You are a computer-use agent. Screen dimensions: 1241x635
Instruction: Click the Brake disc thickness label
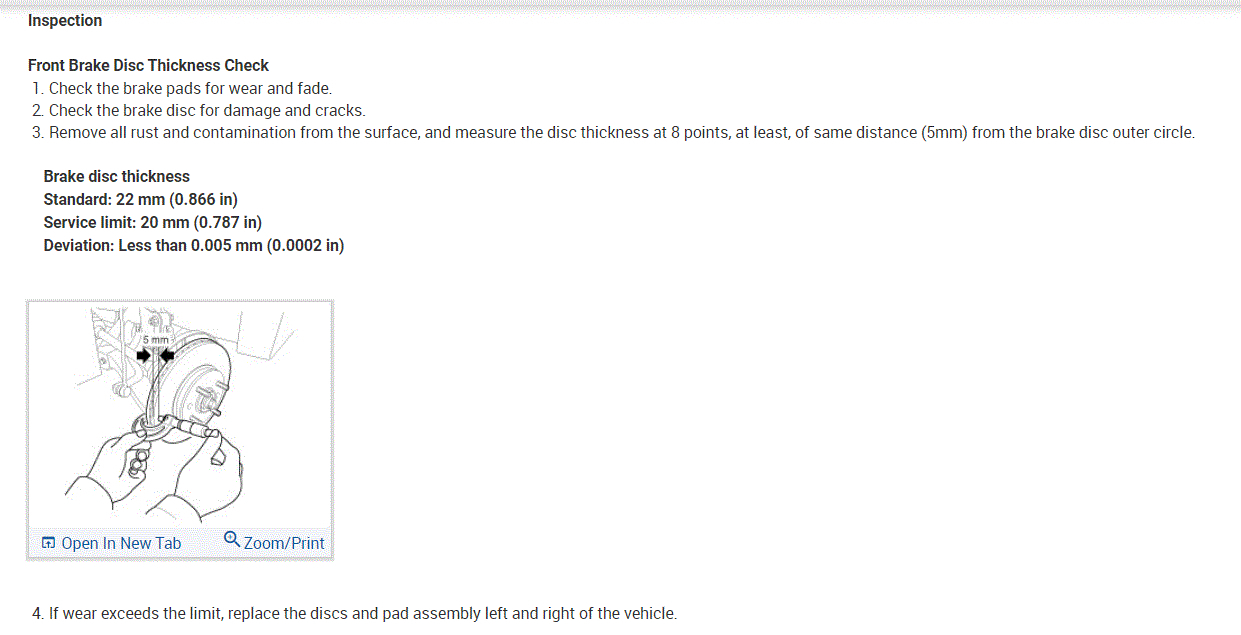[116, 176]
